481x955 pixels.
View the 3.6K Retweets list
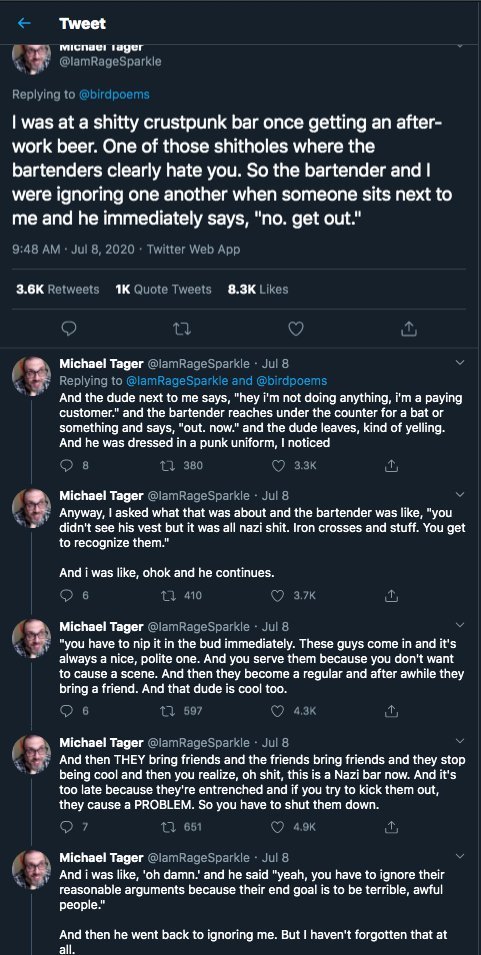pos(57,290)
